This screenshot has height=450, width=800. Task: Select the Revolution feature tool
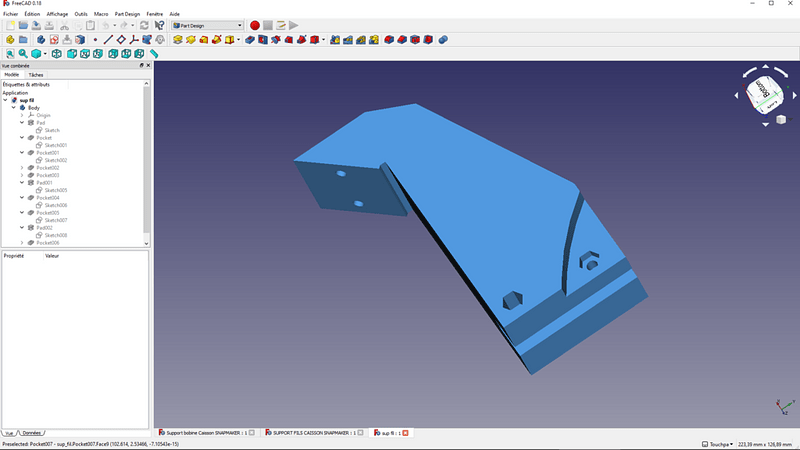tap(190, 40)
